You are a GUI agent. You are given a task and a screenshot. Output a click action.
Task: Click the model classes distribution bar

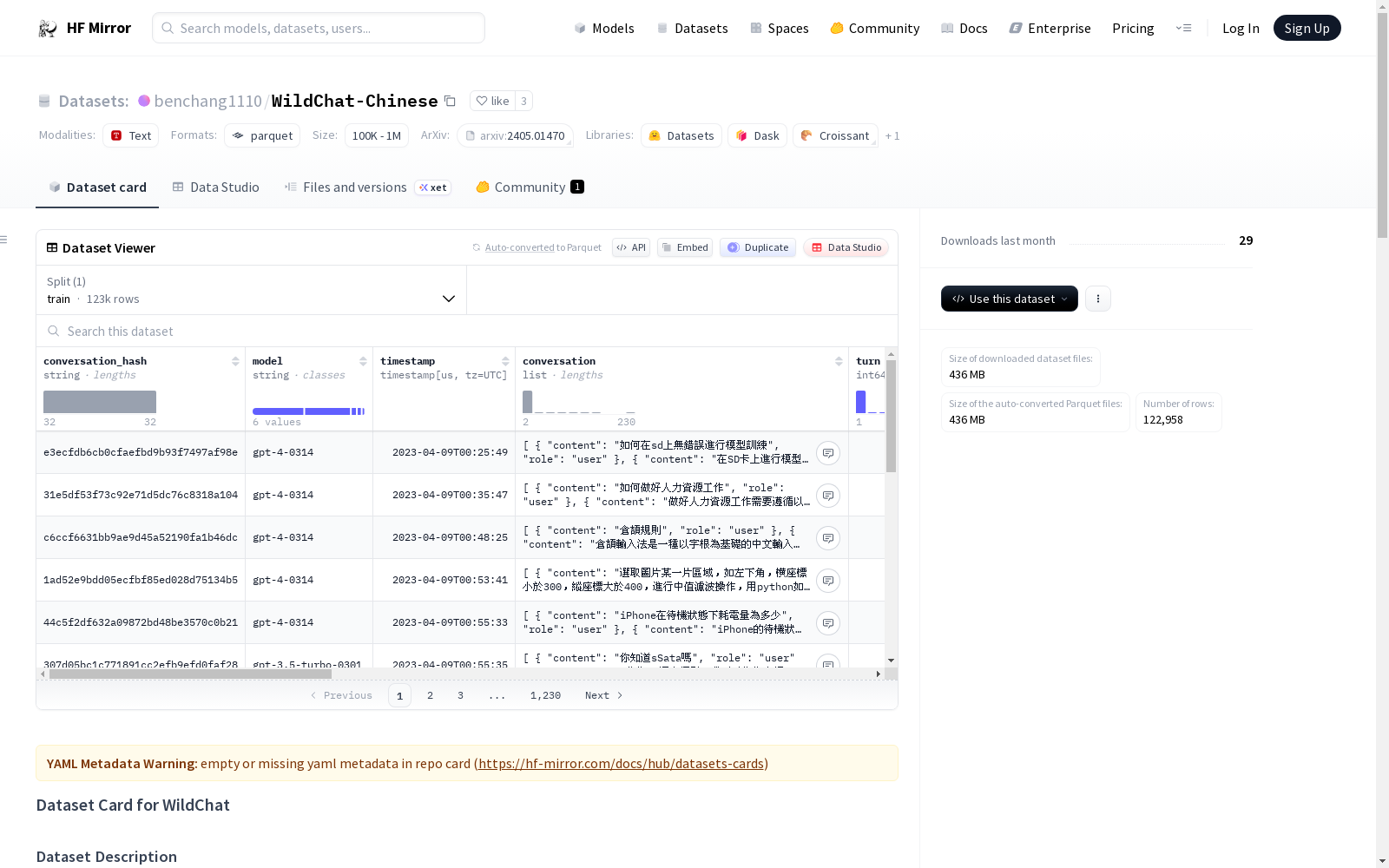pyautogui.click(x=308, y=411)
